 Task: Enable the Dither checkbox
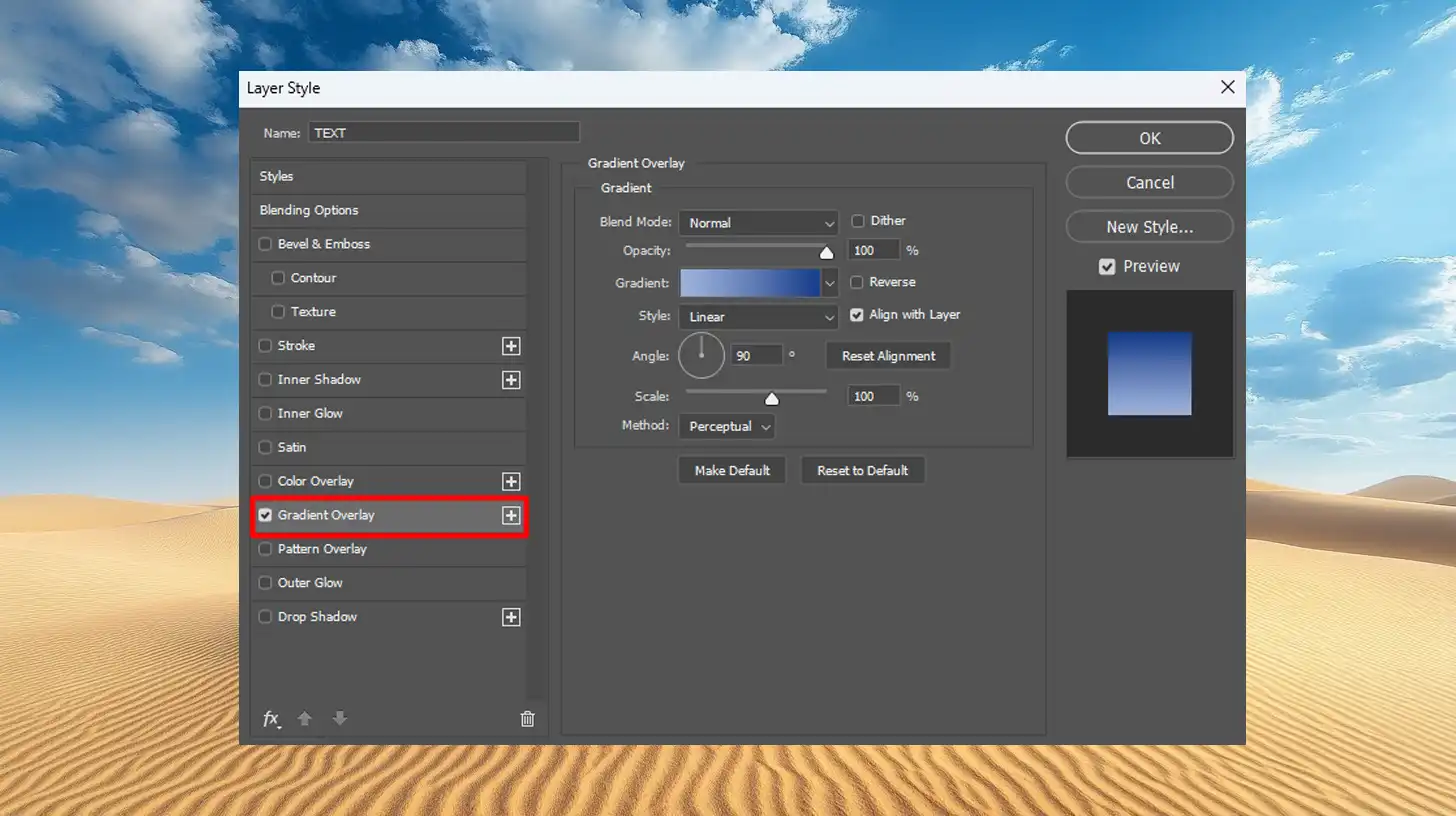(x=858, y=221)
